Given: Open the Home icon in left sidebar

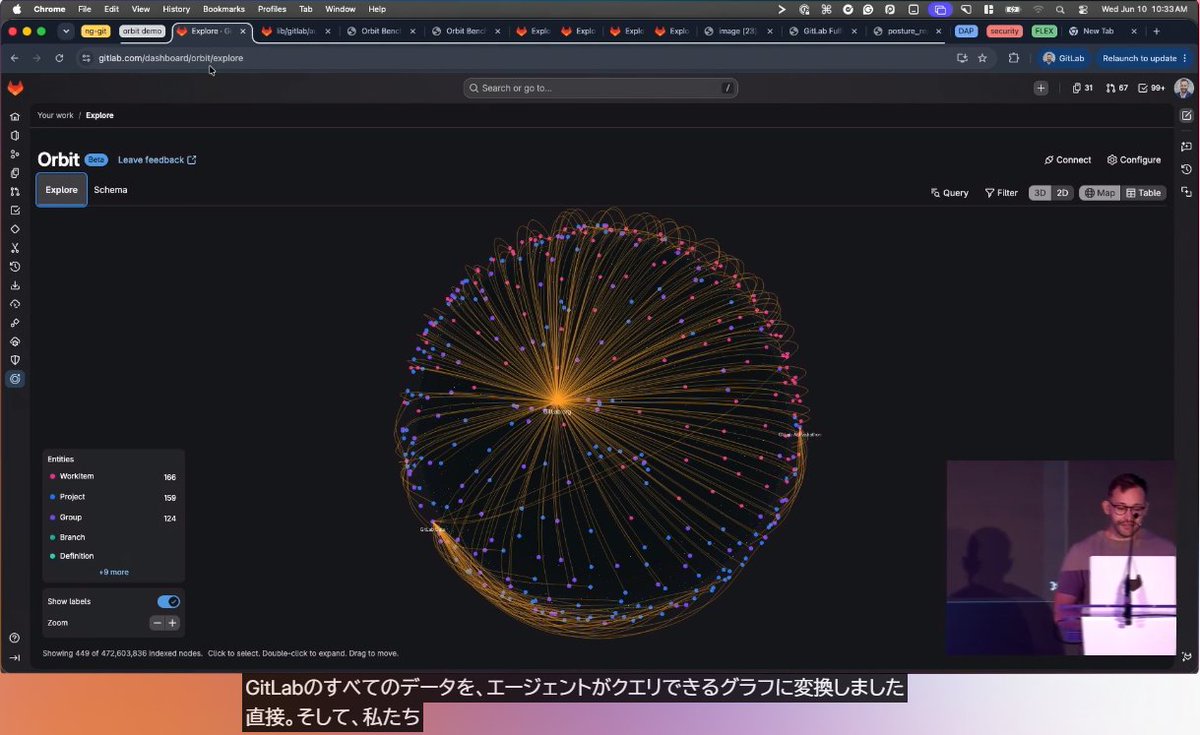Looking at the screenshot, I should point(15,116).
